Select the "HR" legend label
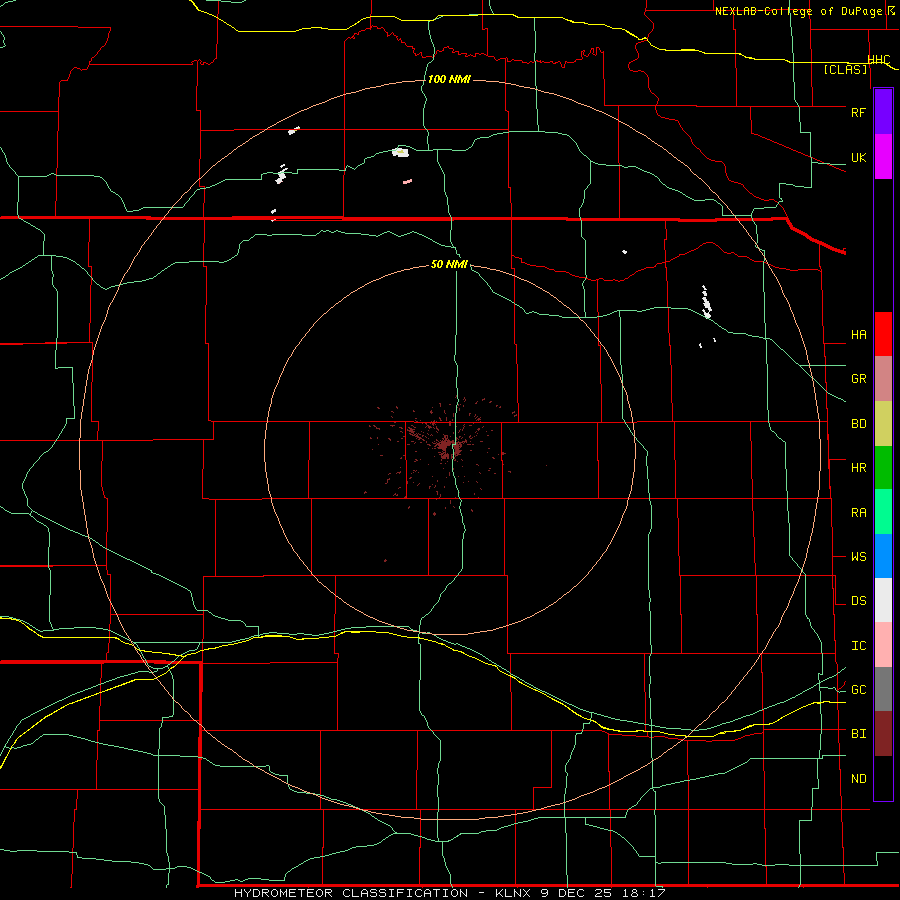Viewport: 900px width, 900px height. point(858,468)
